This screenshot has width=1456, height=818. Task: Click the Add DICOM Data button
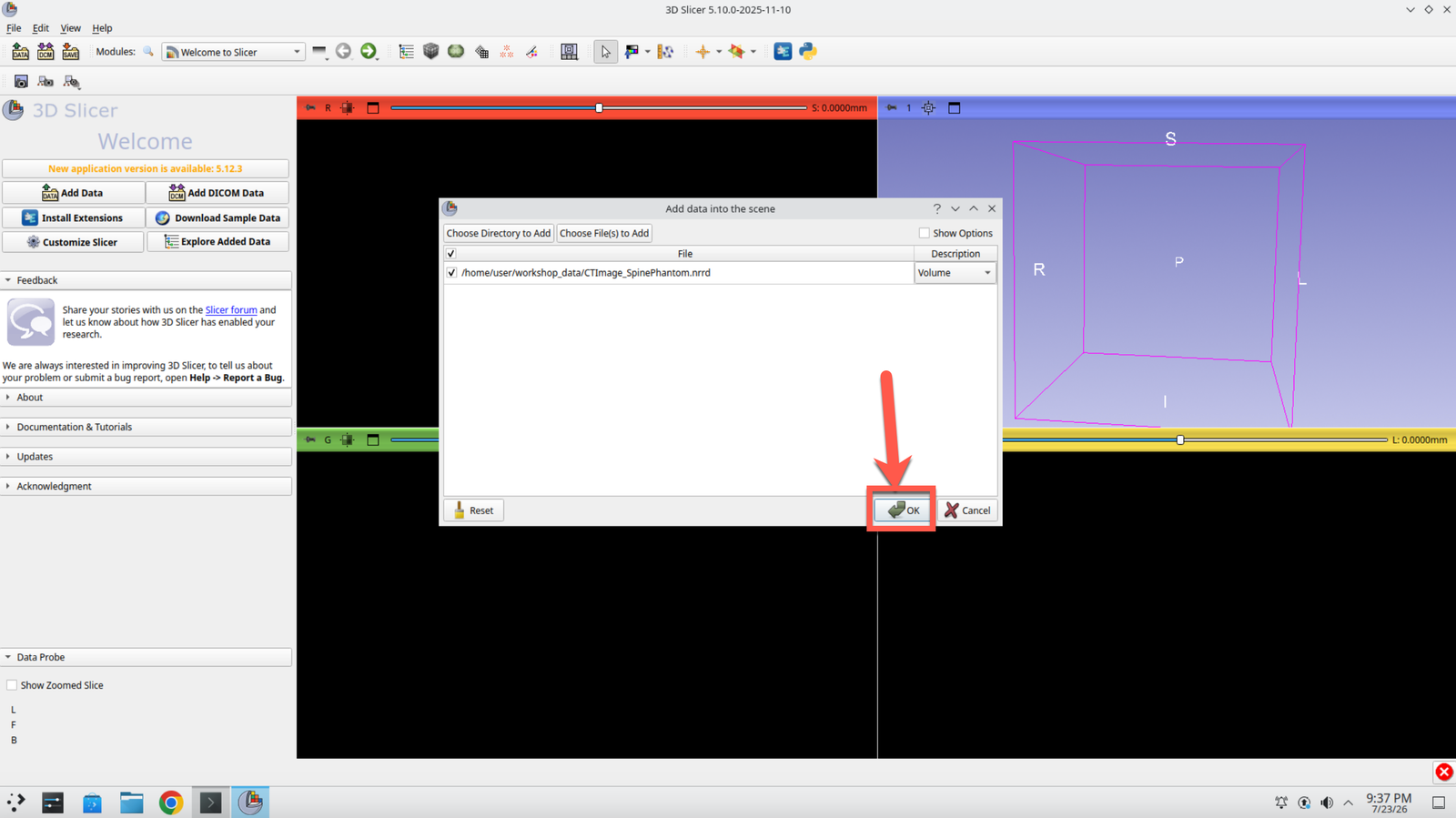[217, 193]
